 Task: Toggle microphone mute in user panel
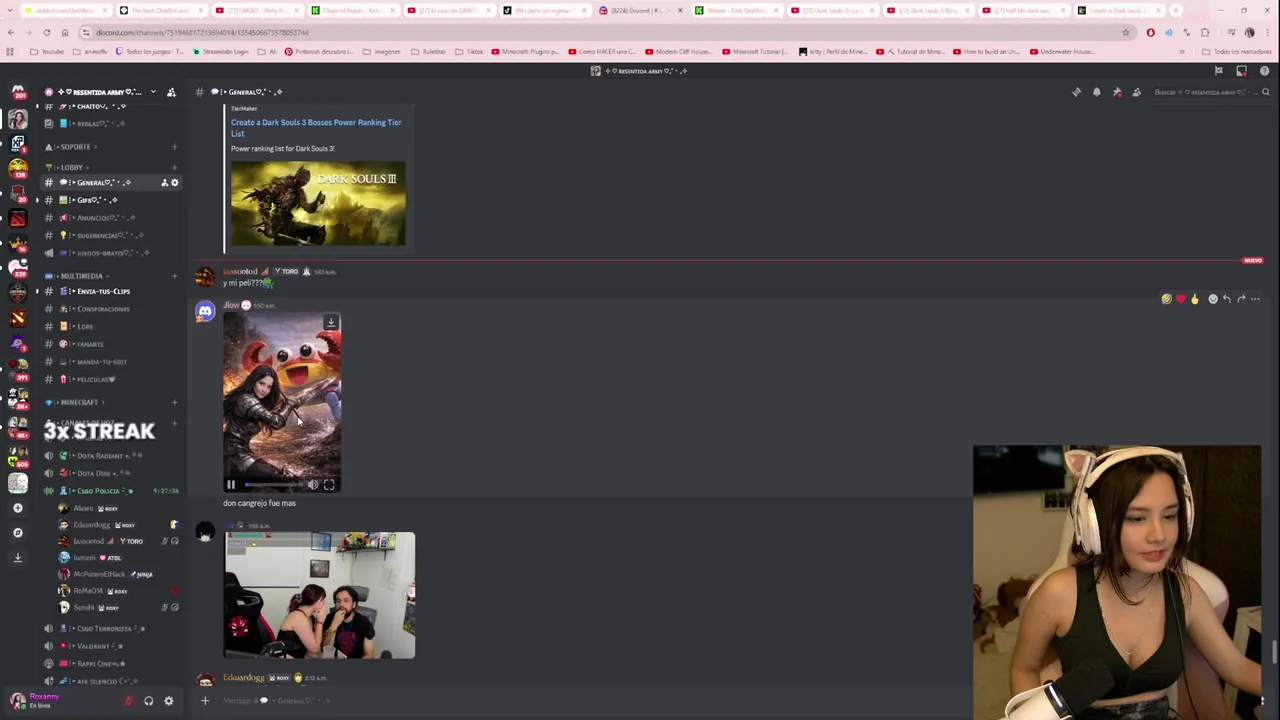(x=128, y=701)
